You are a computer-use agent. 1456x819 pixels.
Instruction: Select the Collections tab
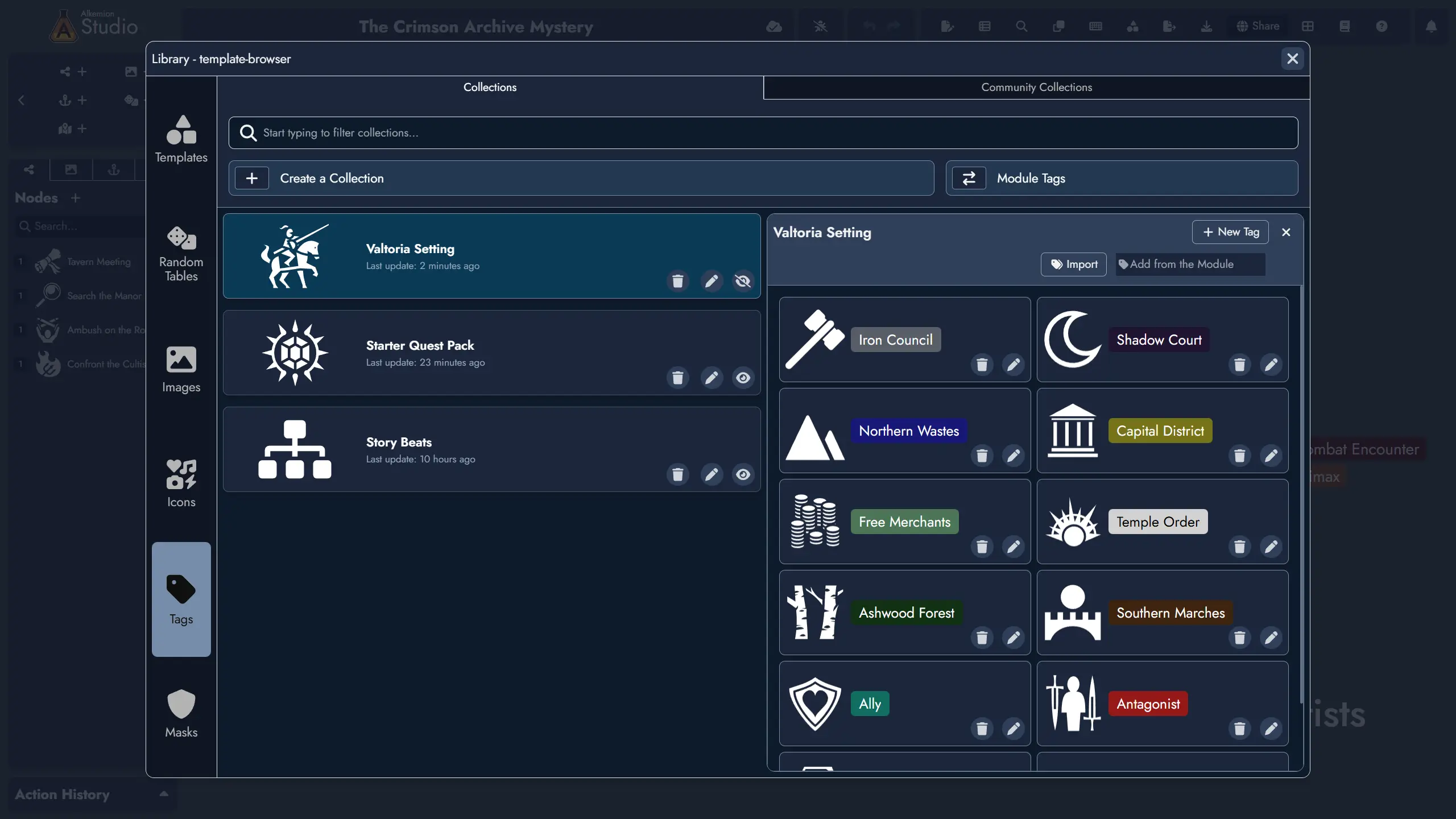(489, 86)
